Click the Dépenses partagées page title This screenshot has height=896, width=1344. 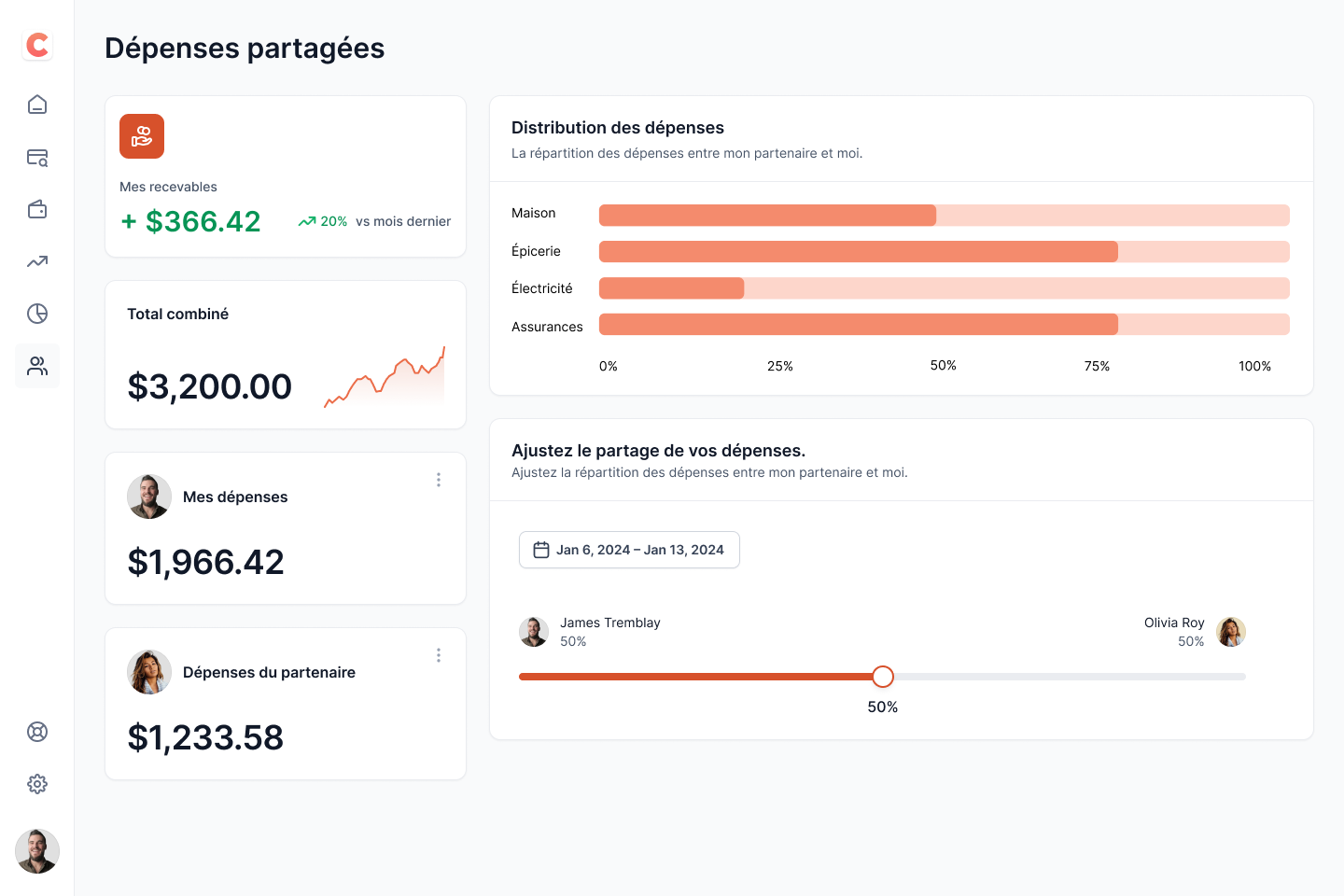tap(245, 48)
